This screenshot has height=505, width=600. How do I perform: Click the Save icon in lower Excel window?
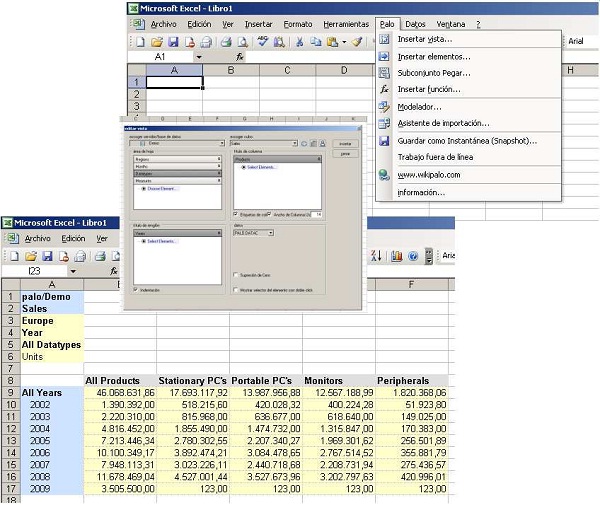point(47,256)
